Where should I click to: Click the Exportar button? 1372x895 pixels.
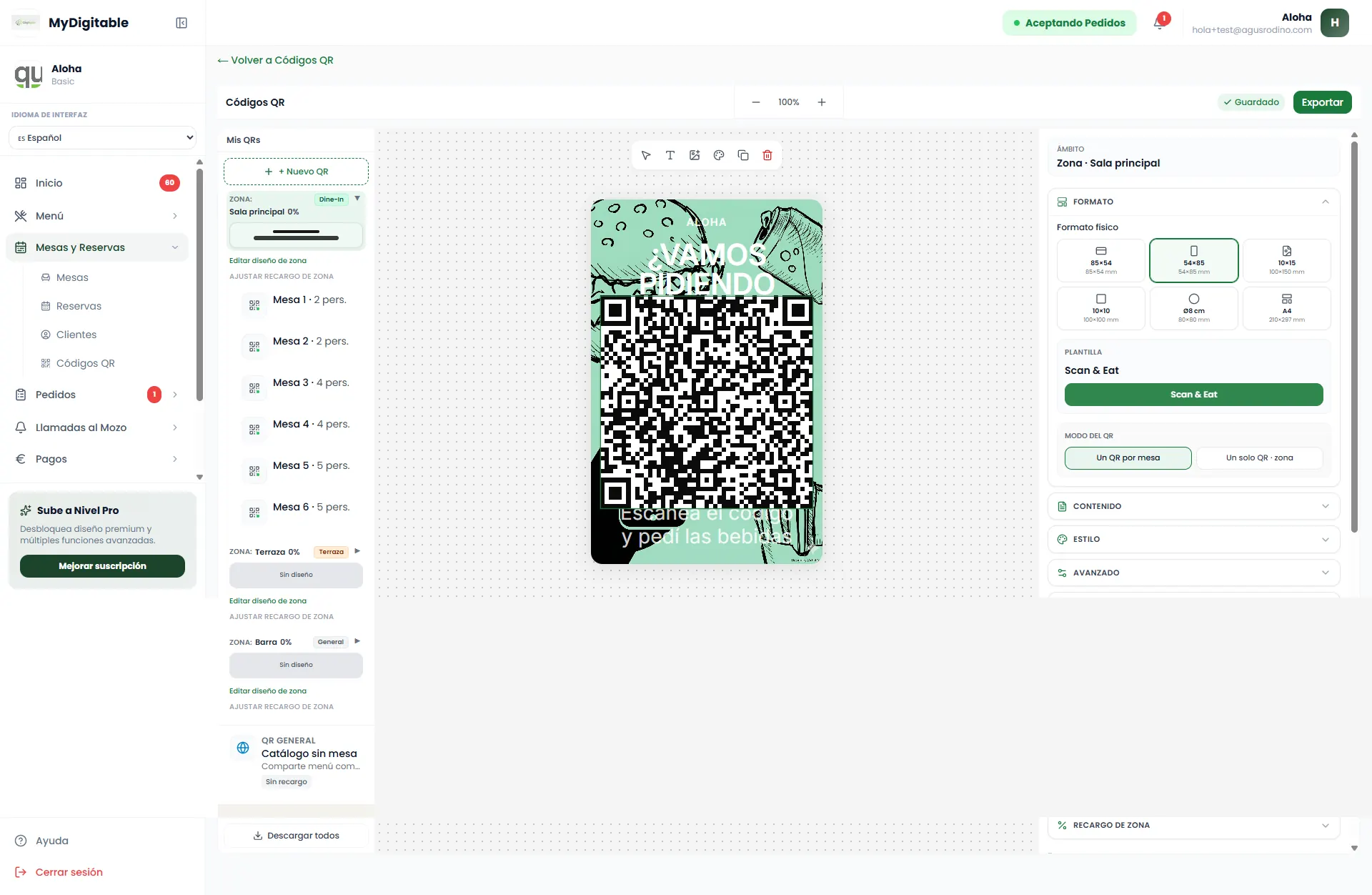(x=1322, y=102)
